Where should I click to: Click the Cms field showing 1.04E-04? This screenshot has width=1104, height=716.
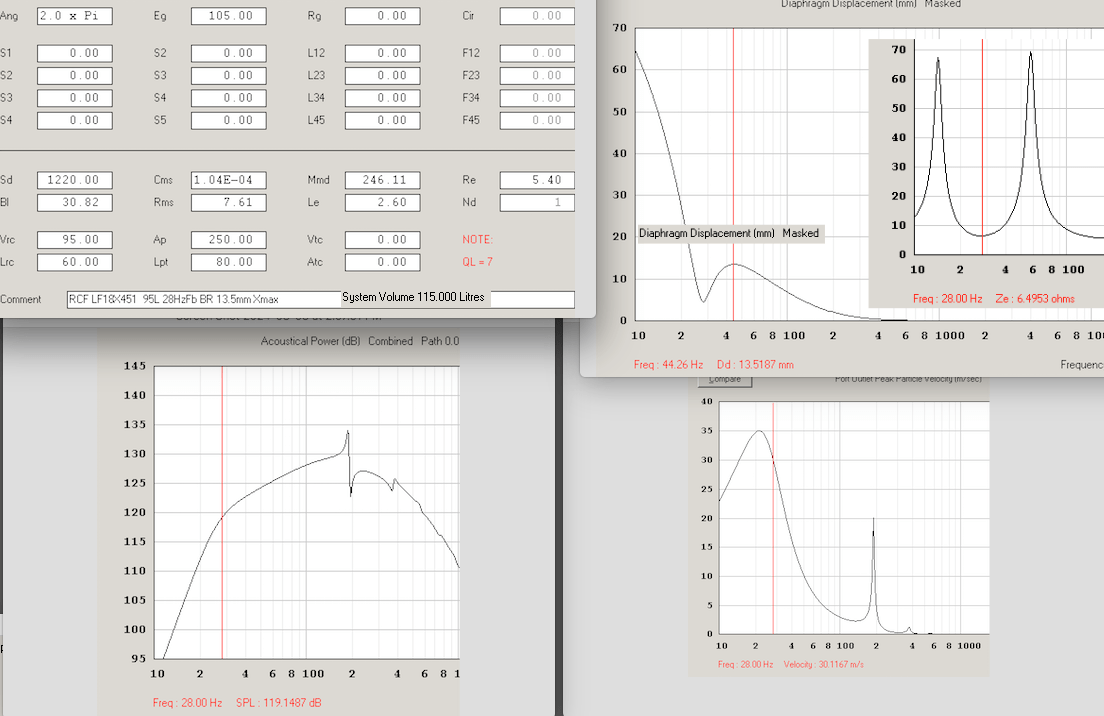229,180
